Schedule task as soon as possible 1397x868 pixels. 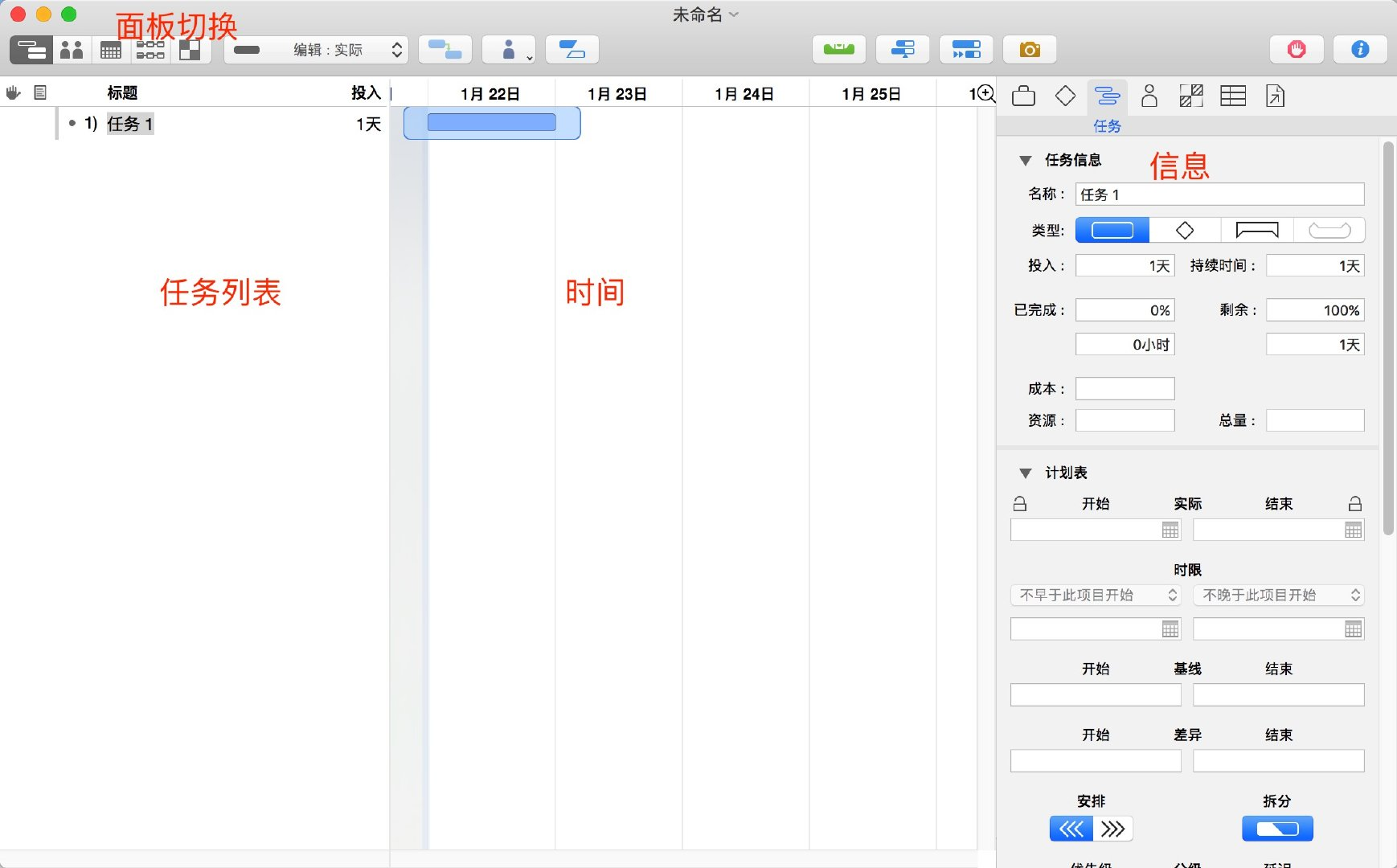1071,829
